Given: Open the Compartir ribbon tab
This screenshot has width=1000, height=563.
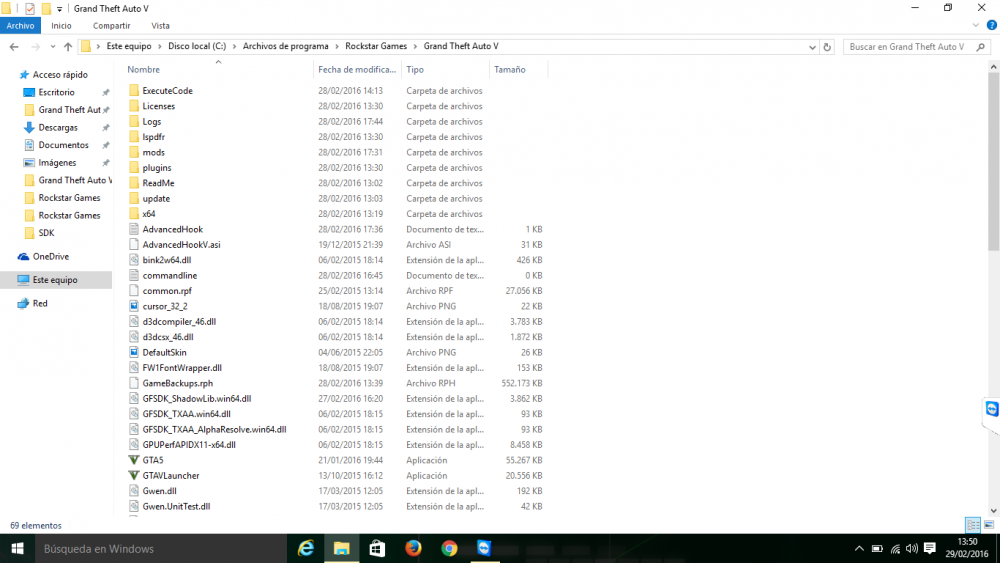Looking at the screenshot, I should tap(112, 26).
